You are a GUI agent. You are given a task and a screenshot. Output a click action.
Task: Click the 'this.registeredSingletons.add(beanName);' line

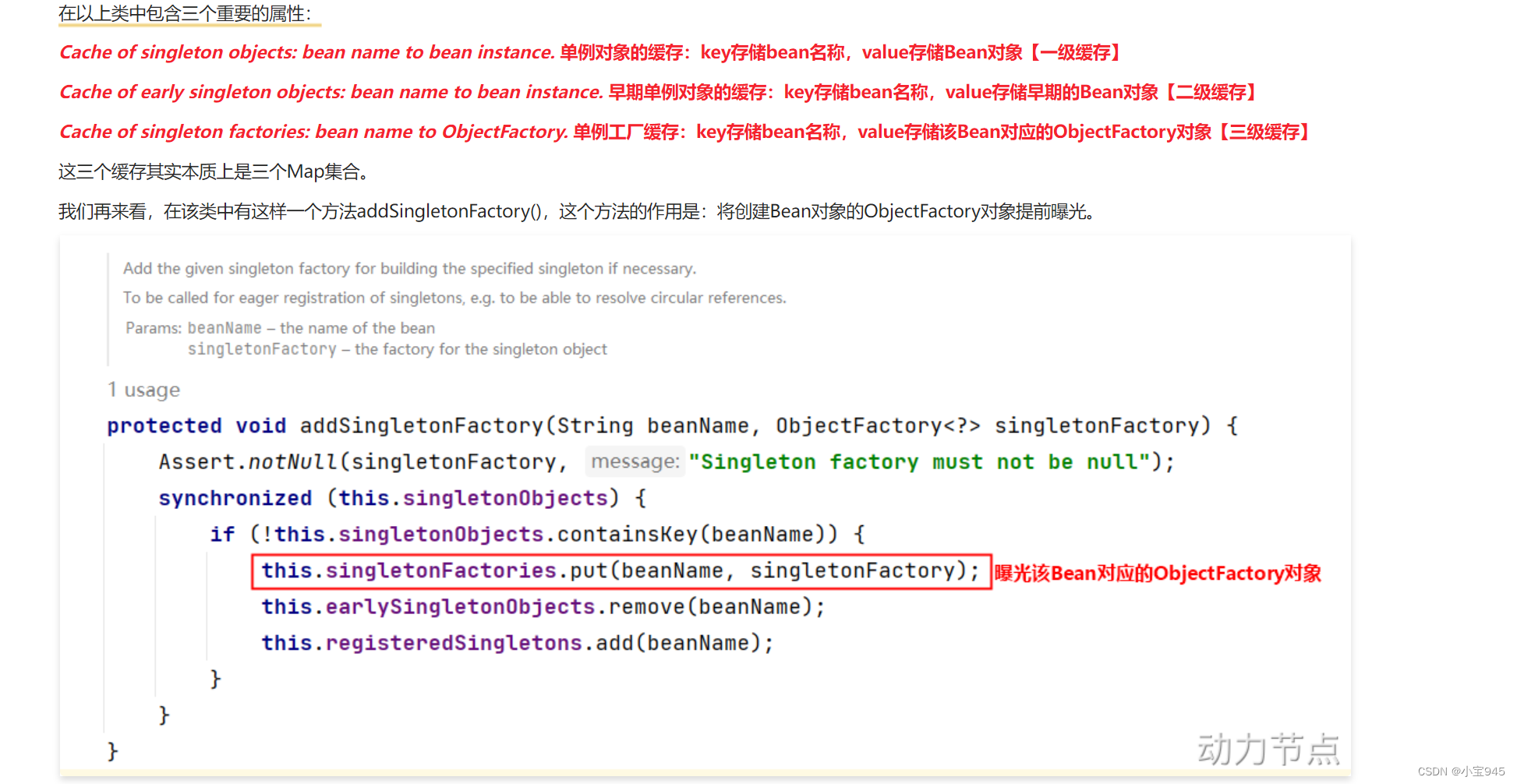pyautogui.click(x=518, y=643)
